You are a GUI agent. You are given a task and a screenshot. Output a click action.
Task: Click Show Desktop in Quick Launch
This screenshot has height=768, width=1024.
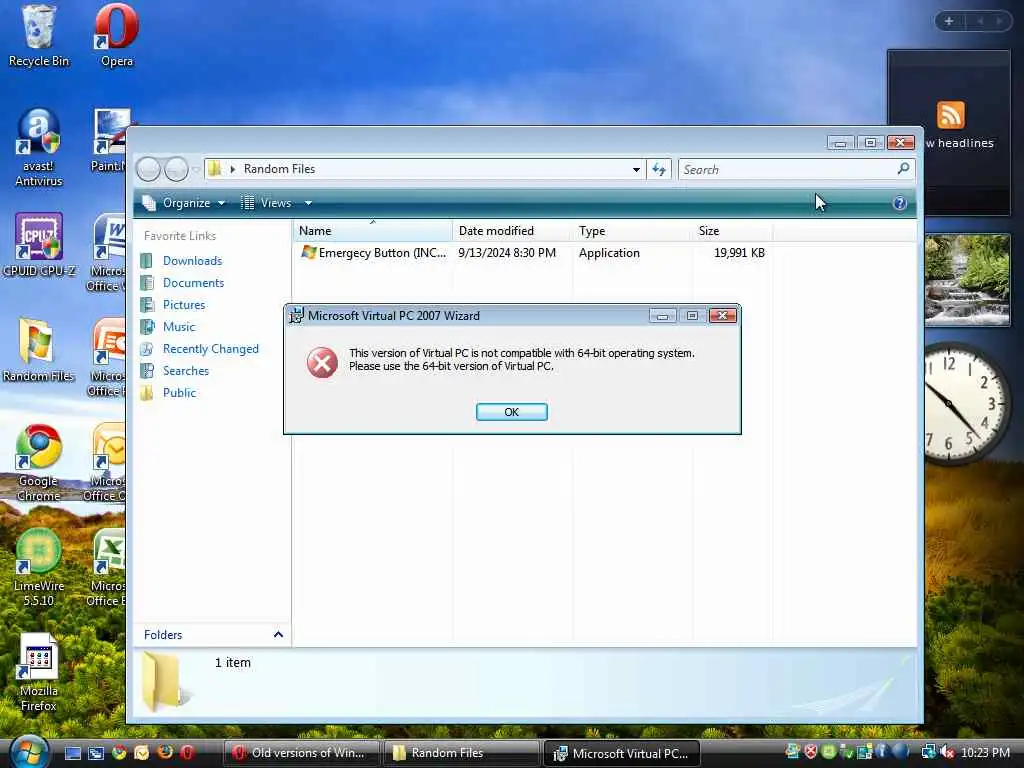[73, 753]
